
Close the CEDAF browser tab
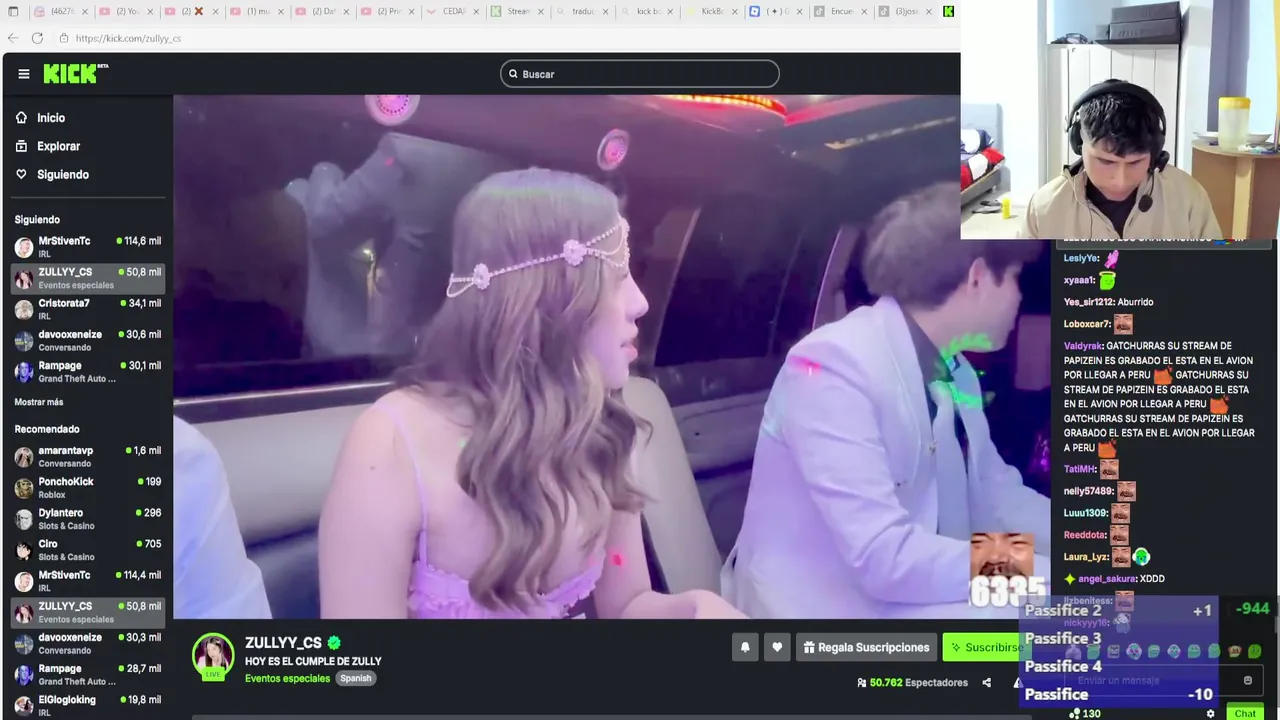(474, 11)
